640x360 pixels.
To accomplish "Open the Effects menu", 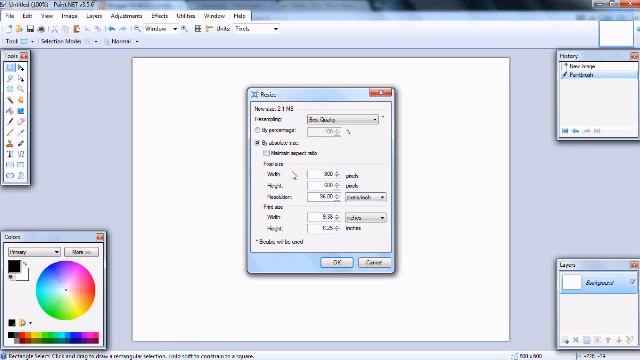I will click(x=160, y=16).
